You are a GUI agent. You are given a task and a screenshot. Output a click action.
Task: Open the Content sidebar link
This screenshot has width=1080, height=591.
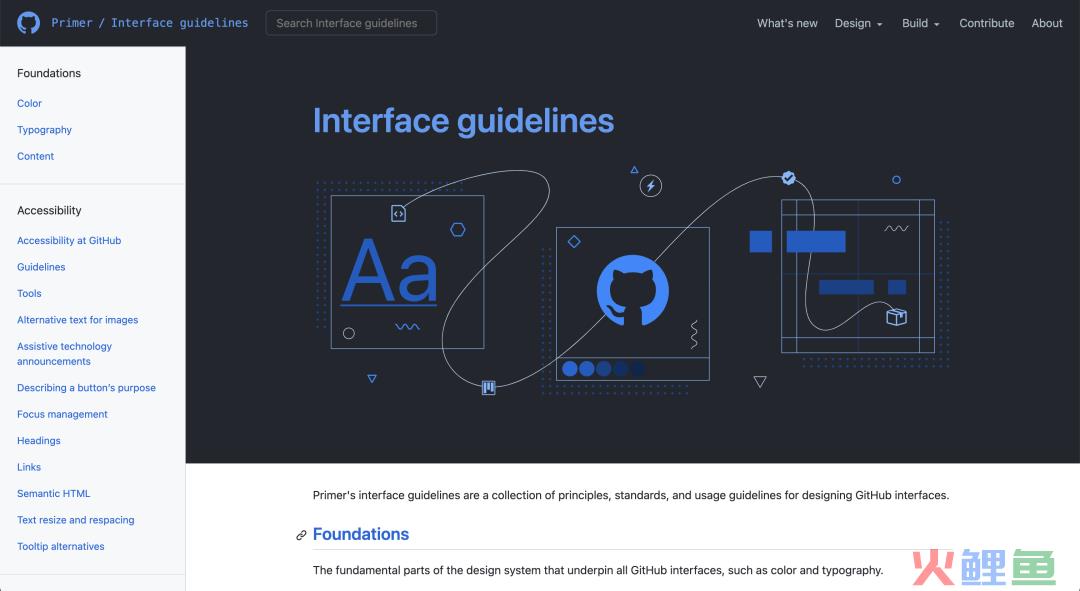click(36, 156)
